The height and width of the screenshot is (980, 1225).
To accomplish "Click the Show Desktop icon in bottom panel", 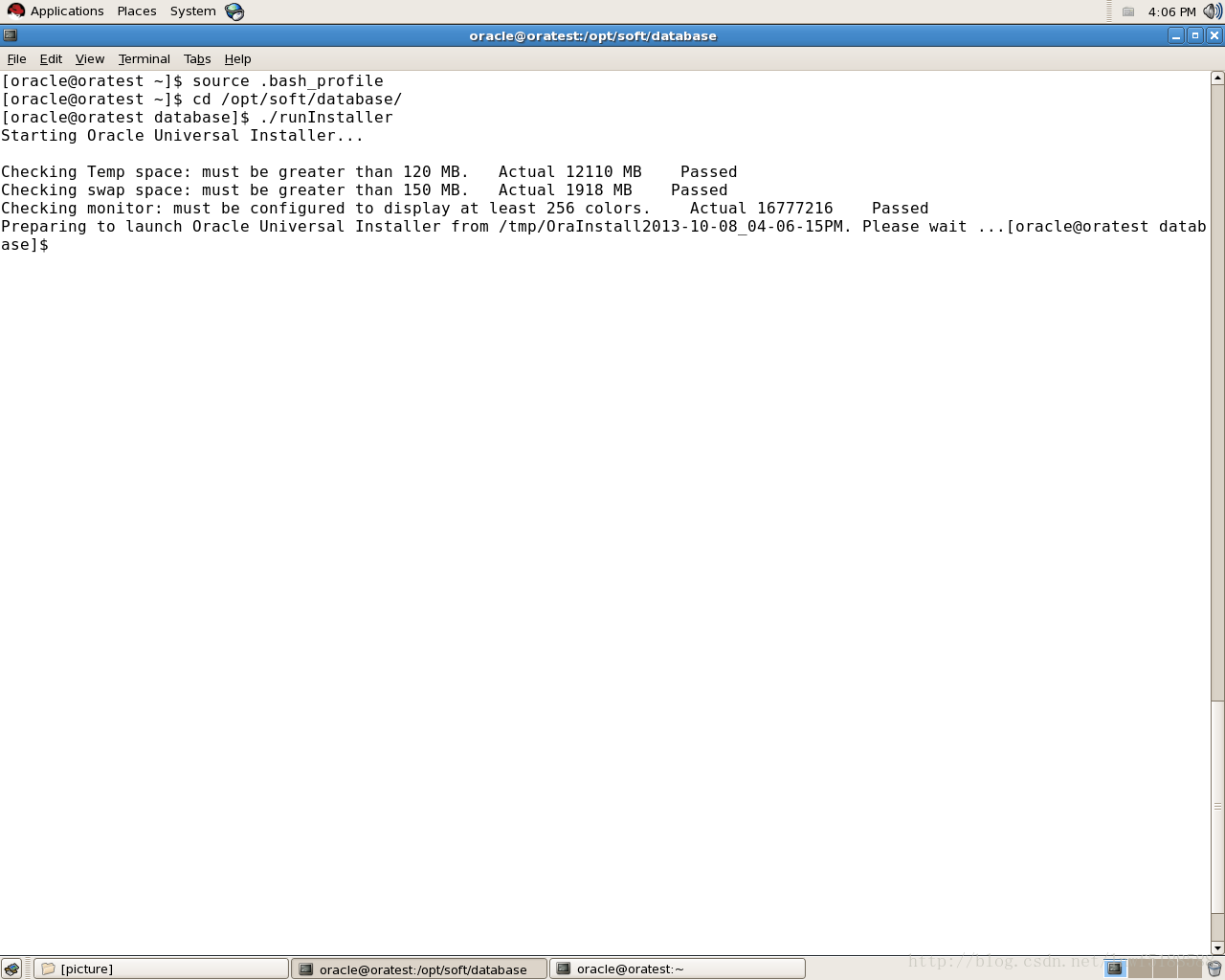I will 11,969.
